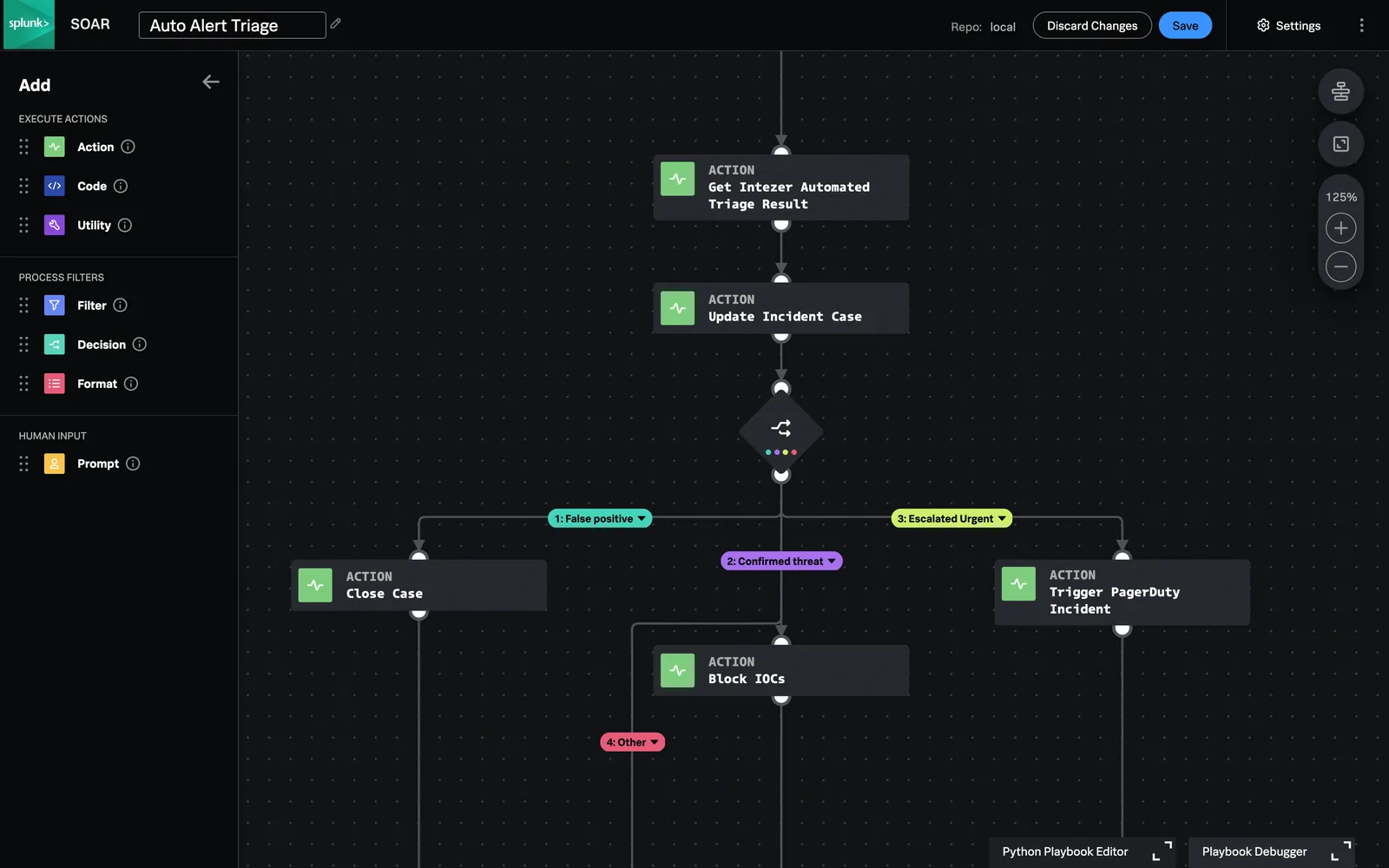Show info for Filter block

pos(121,306)
